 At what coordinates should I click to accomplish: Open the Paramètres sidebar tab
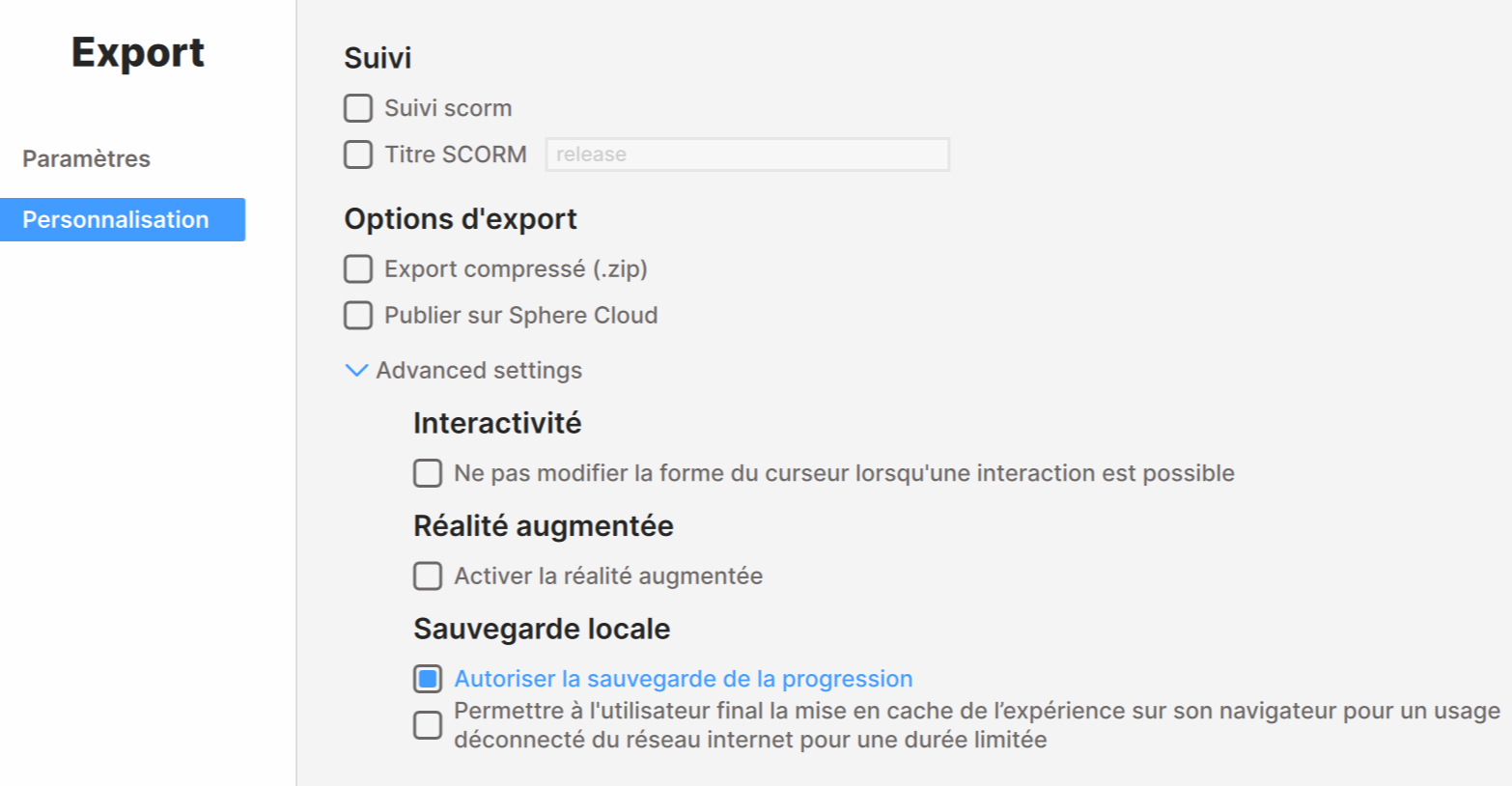(x=87, y=158)
